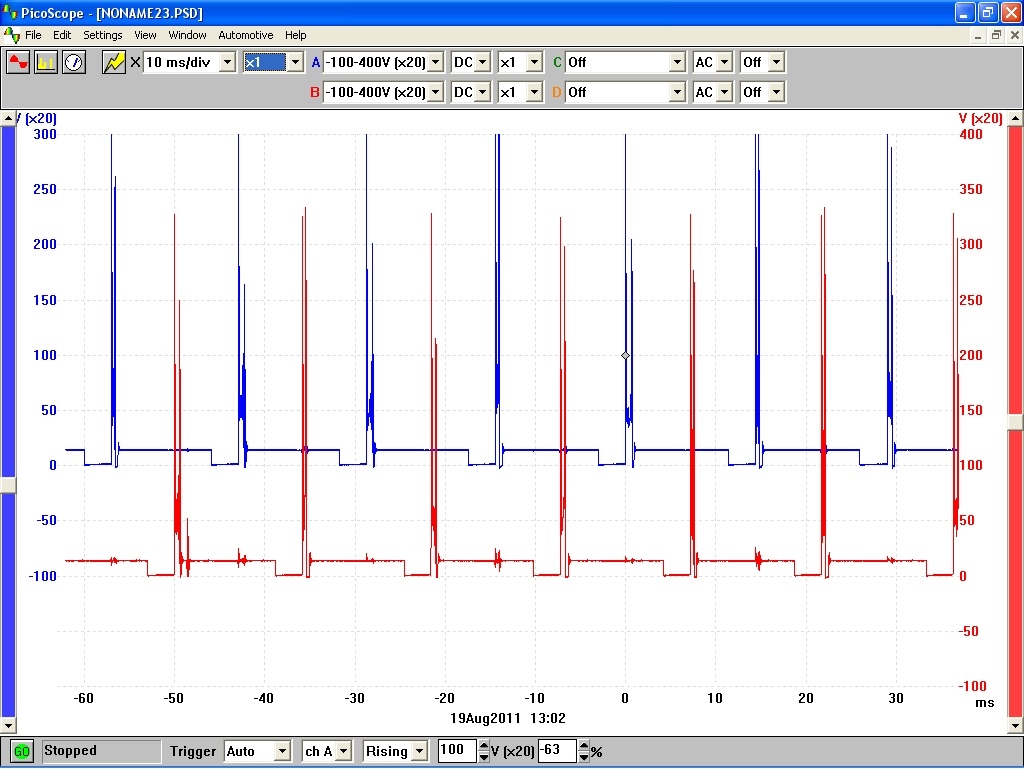
Task: Open the View menu
Action: tap(145, 35)
